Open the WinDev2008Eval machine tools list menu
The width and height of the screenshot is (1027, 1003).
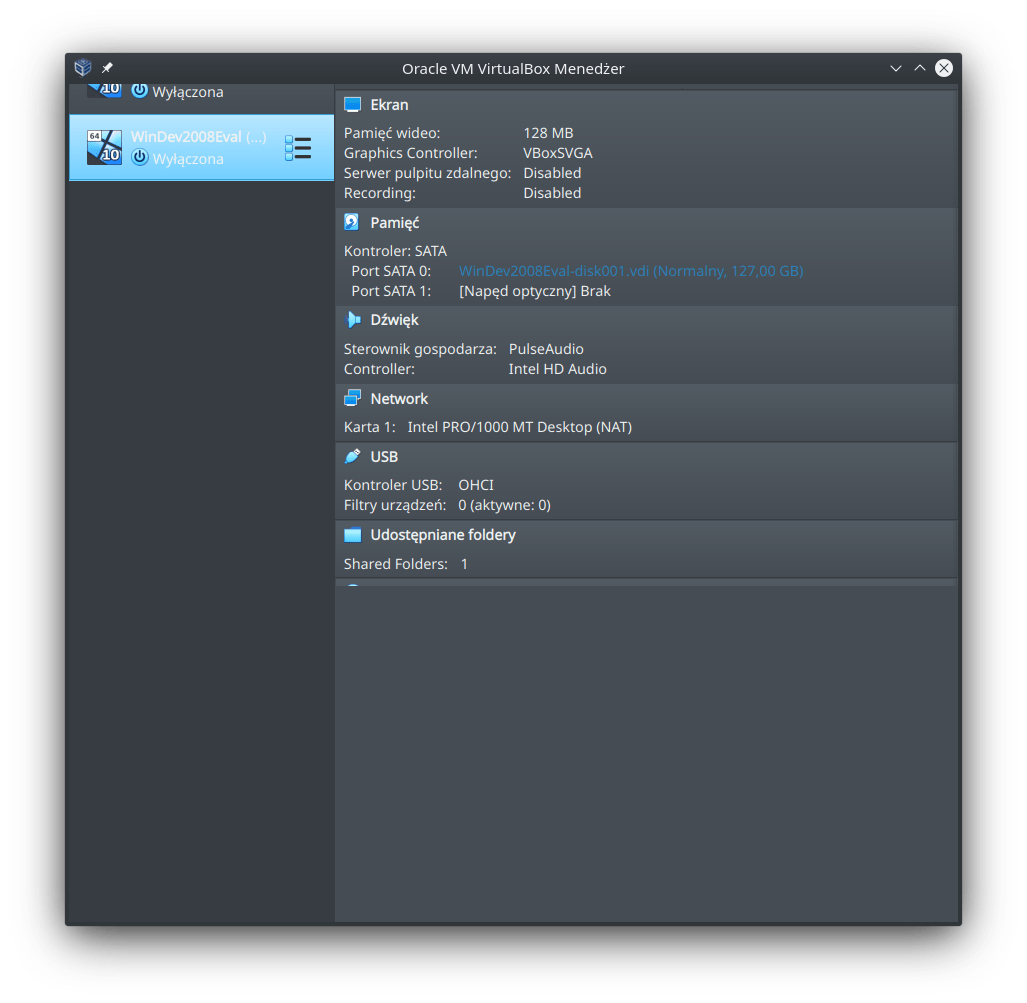pos(298,148)
